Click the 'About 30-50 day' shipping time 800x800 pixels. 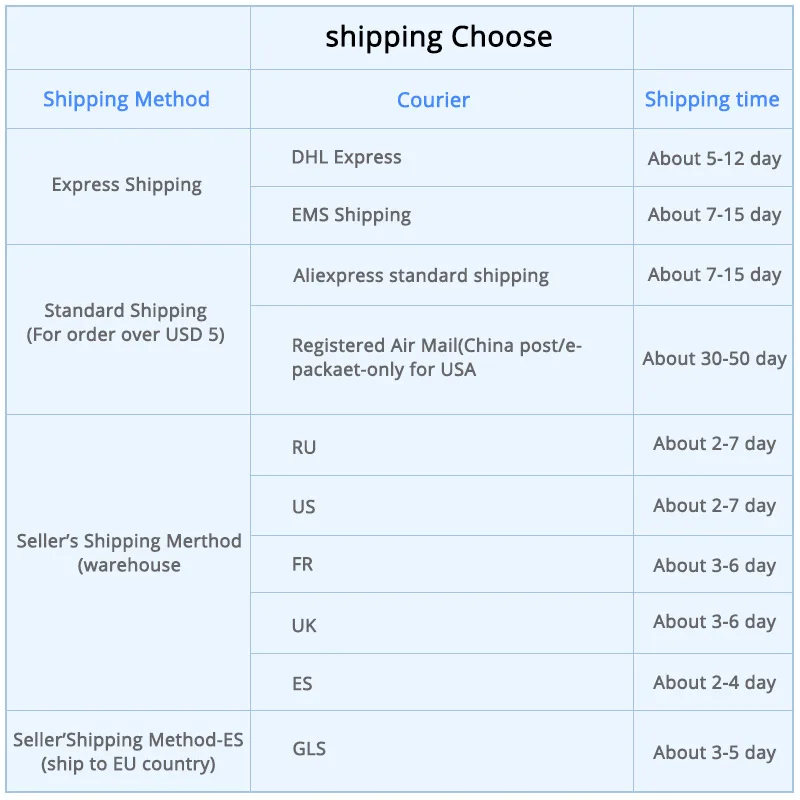(714, 359)
